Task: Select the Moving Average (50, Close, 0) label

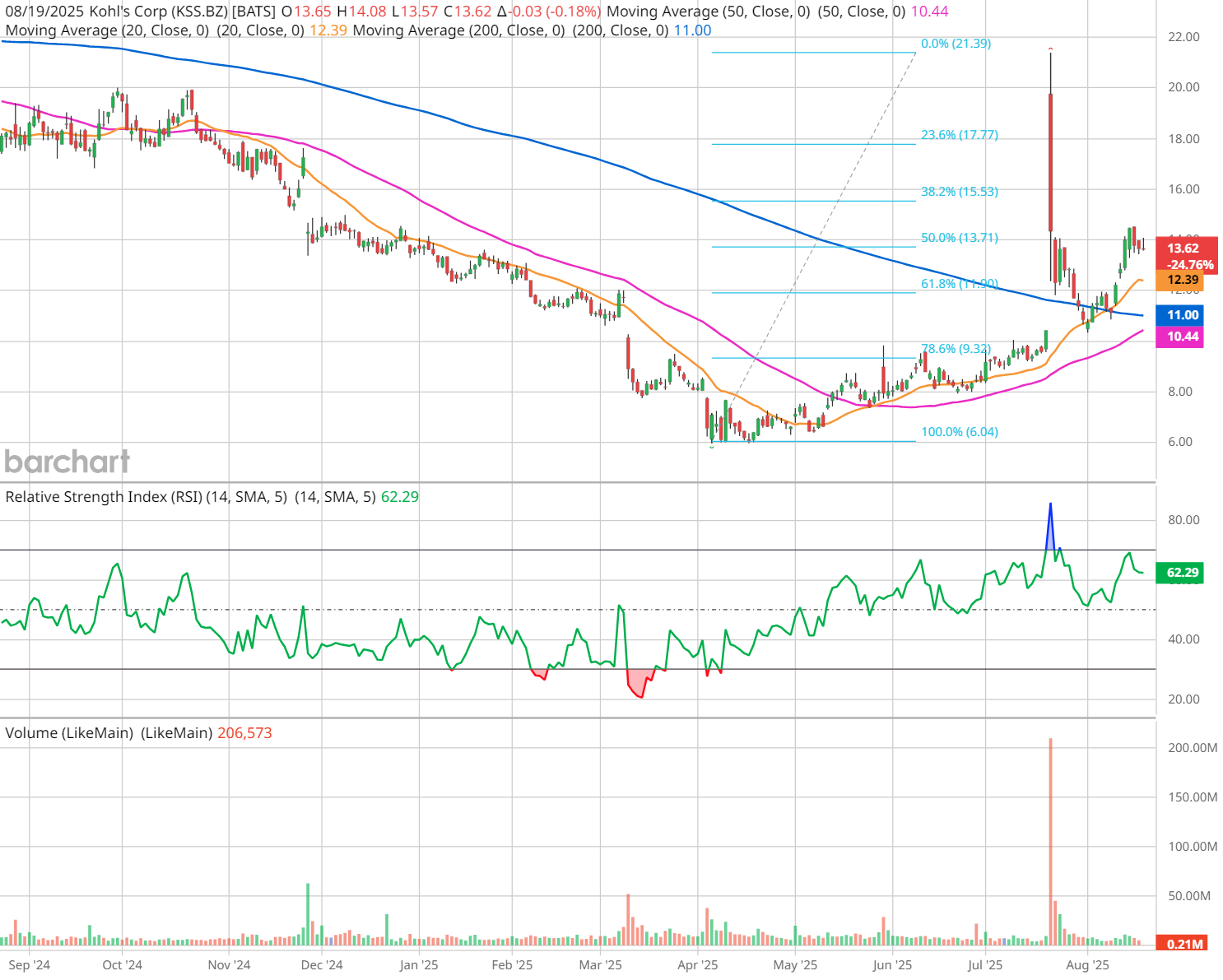Action: (709, 12)
